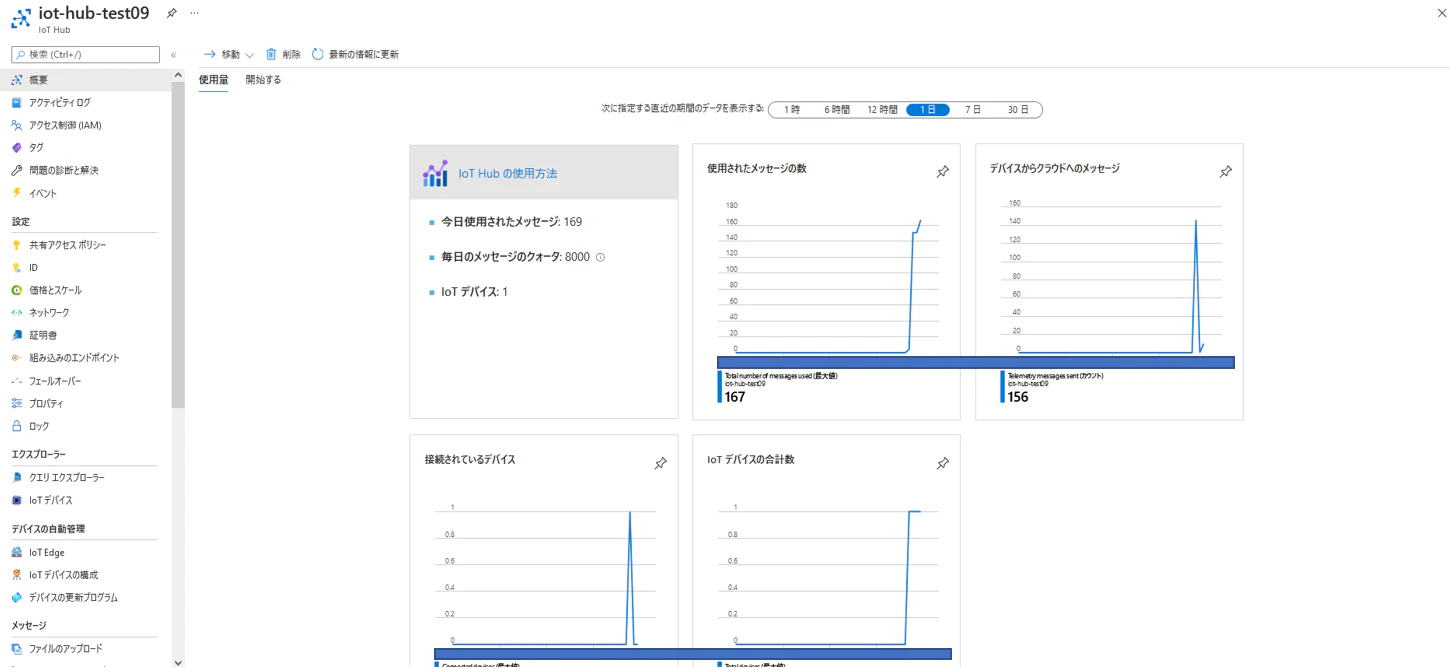1450x668 pixels.
Task: Pin the iot-hub-test09 resource to the dashboard
Action: point(171,13)
